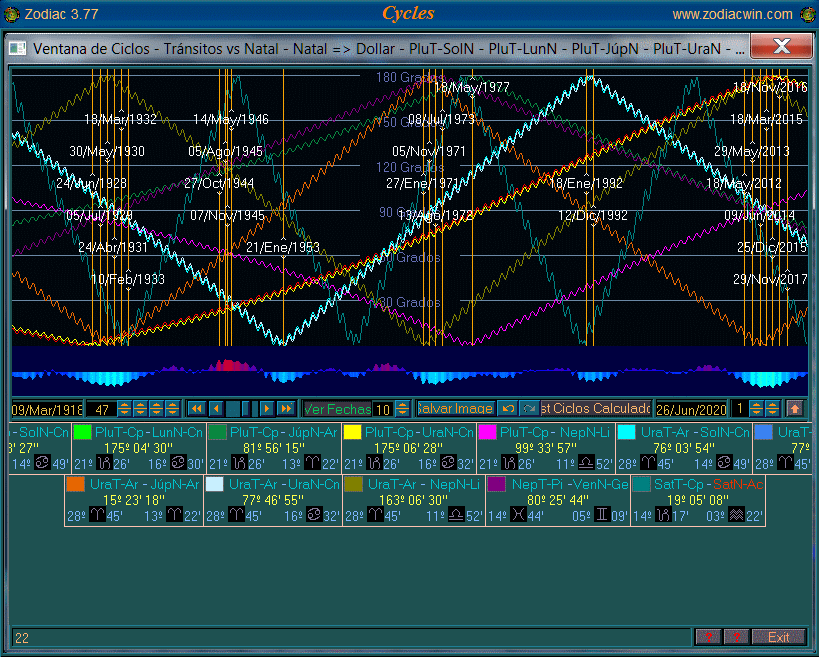
Task: Click the Cancer glyph in the PluT-Cp LunN-Cn cell
Action: click(x=178, y=463)
